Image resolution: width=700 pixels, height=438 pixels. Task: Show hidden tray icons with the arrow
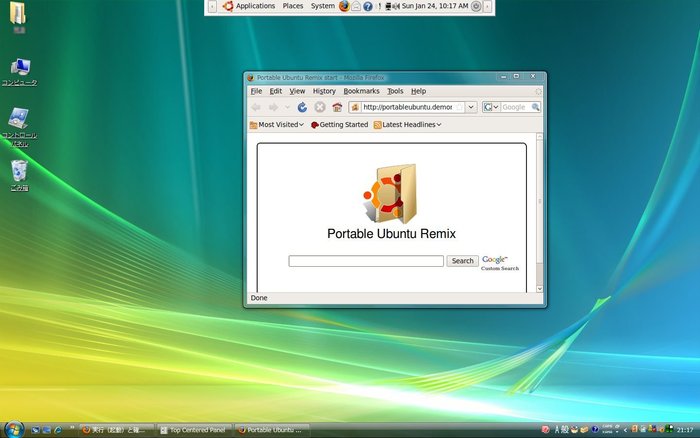(625, 430)
